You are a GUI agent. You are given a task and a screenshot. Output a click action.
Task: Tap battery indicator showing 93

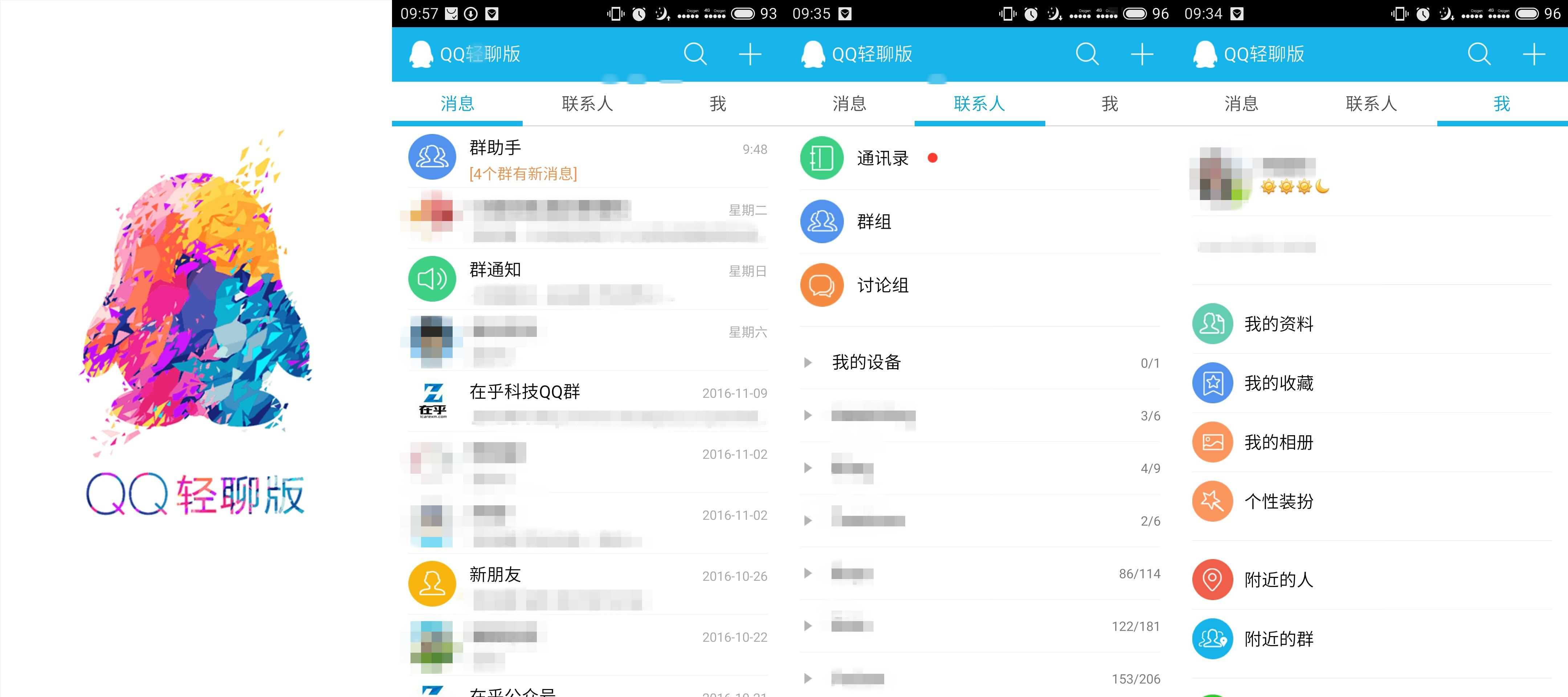tap(754, 13)
